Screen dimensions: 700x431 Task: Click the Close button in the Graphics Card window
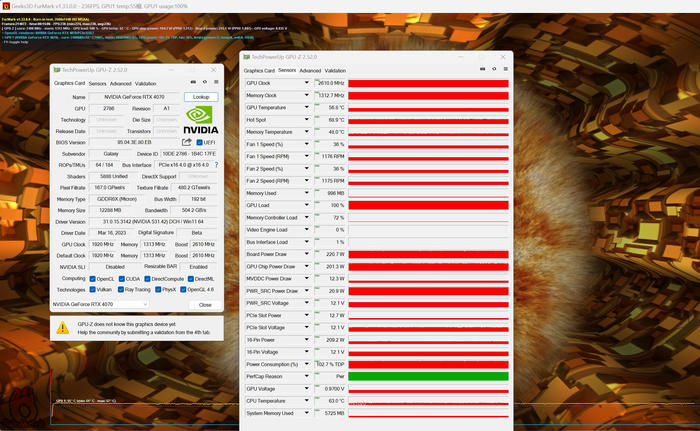tap(205, 305)
